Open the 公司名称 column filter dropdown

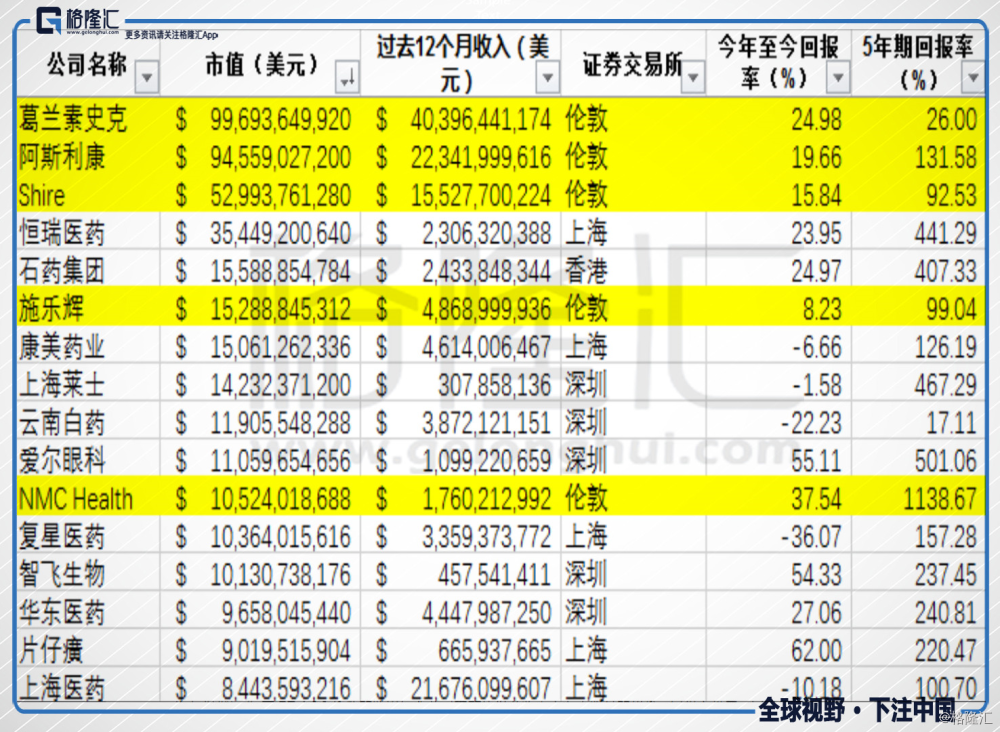pyautogui.click(x=147, y=77)
